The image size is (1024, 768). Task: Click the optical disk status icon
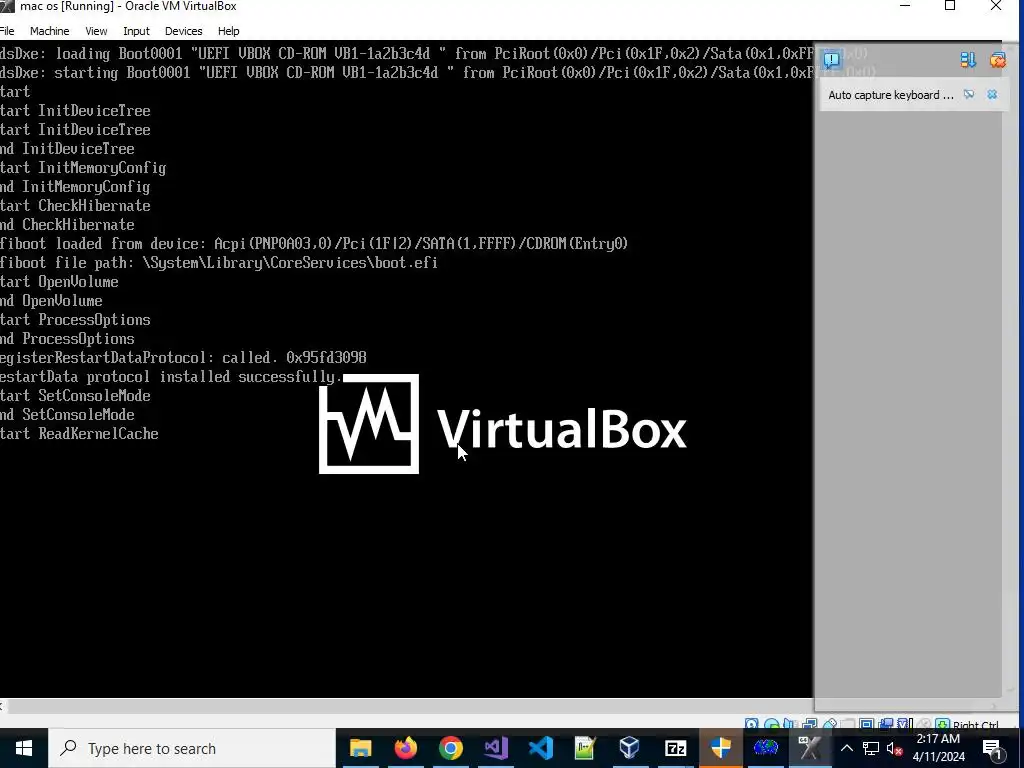click(772, 724)
